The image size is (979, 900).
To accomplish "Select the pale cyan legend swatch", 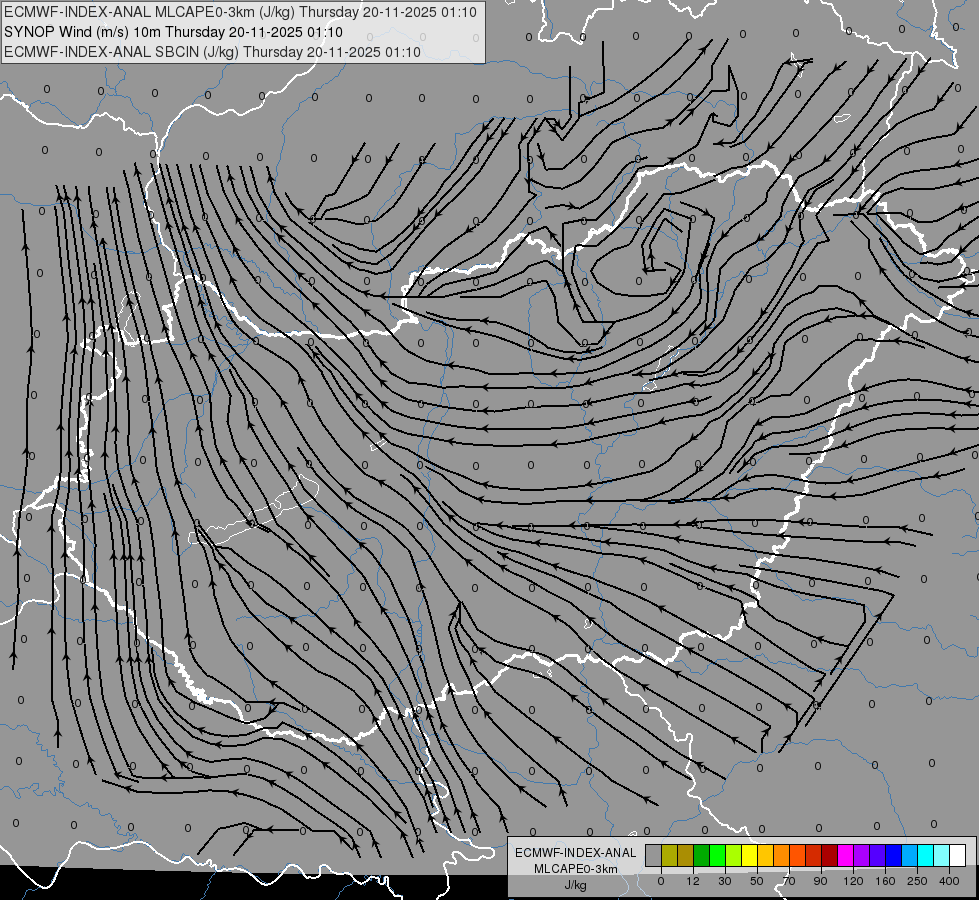I will click(x=942, y=855).
